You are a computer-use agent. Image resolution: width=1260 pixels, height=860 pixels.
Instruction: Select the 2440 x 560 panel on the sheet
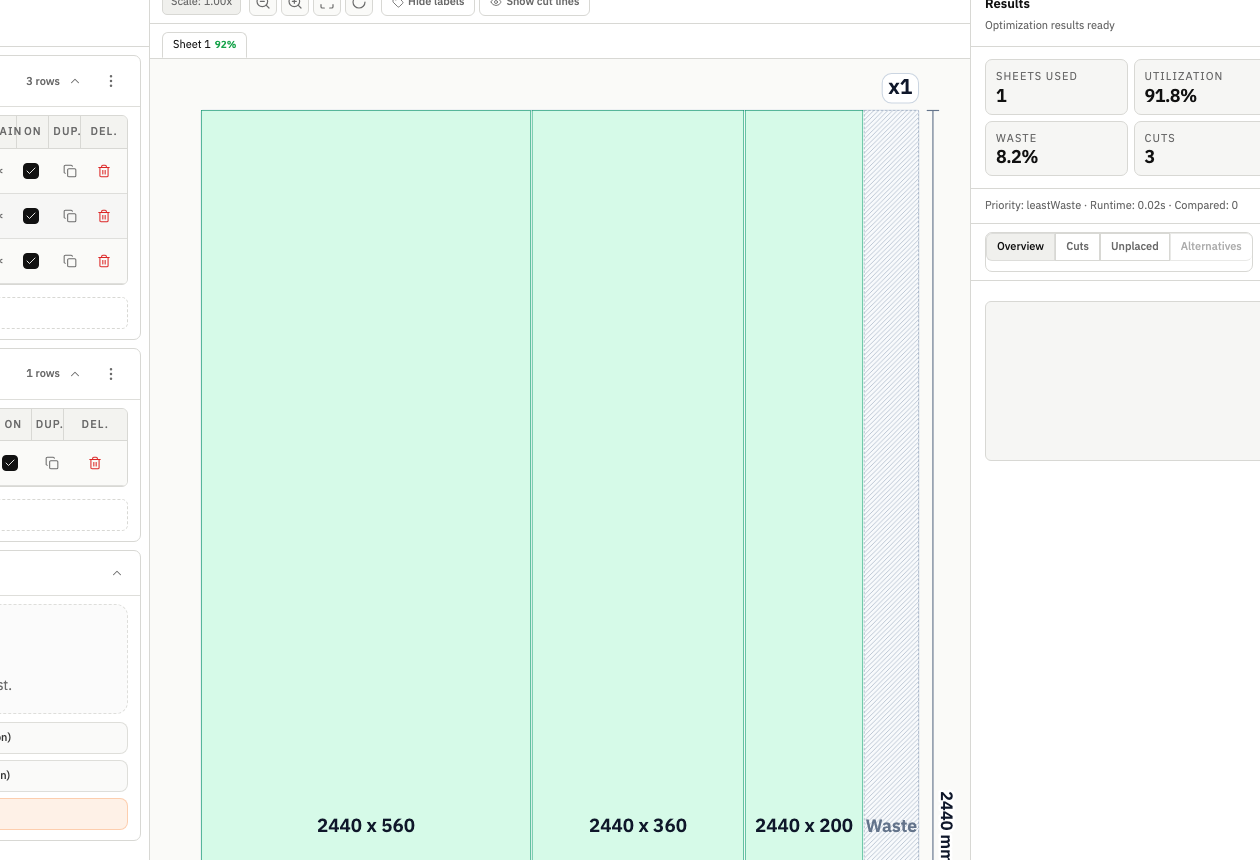pos(366,480)
